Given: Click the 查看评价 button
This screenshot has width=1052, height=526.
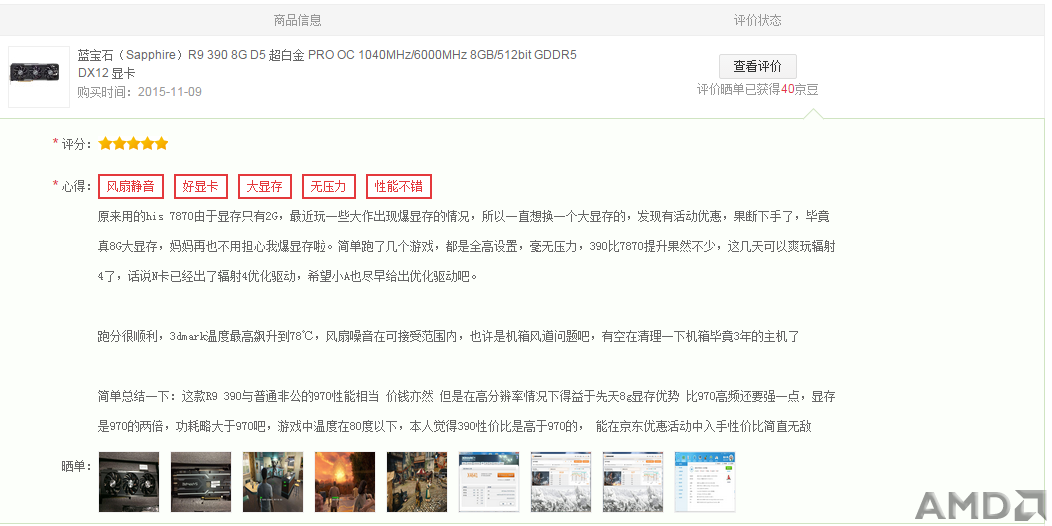Looking at the screenshot, I should 757,66.
